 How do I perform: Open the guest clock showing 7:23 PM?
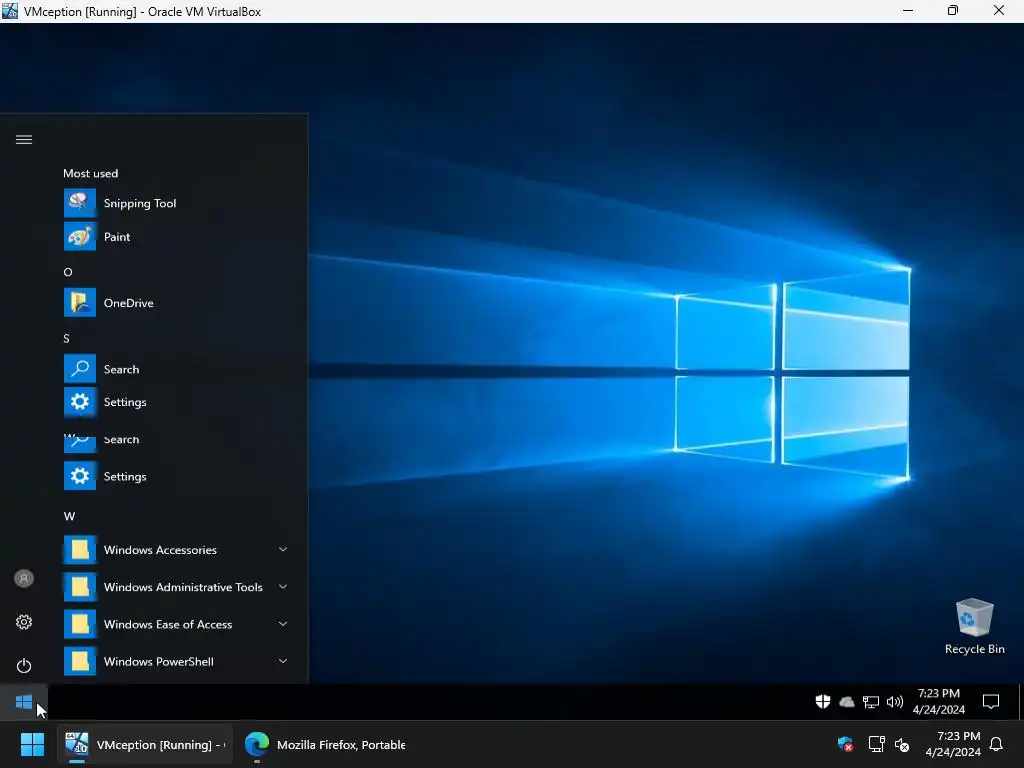point(938,702)
